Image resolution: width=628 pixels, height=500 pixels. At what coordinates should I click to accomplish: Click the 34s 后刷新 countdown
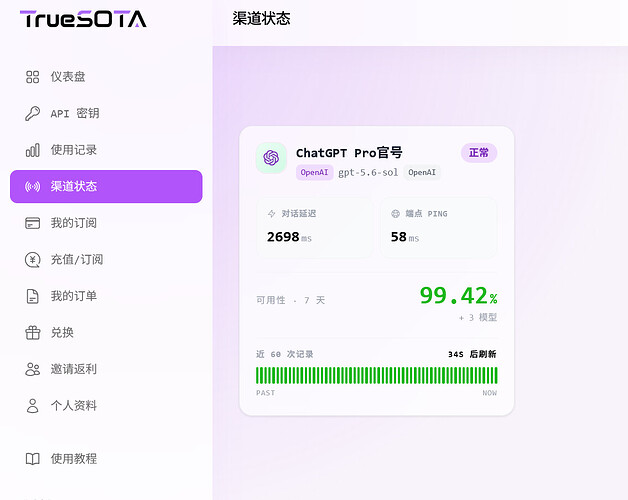point(472,354)
